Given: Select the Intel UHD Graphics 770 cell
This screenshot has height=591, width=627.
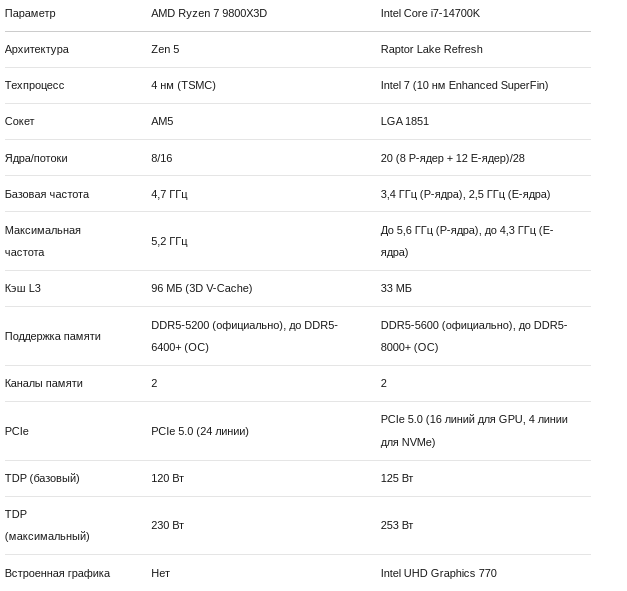Looking at the screenshot, I should click(x=438, y=573).
